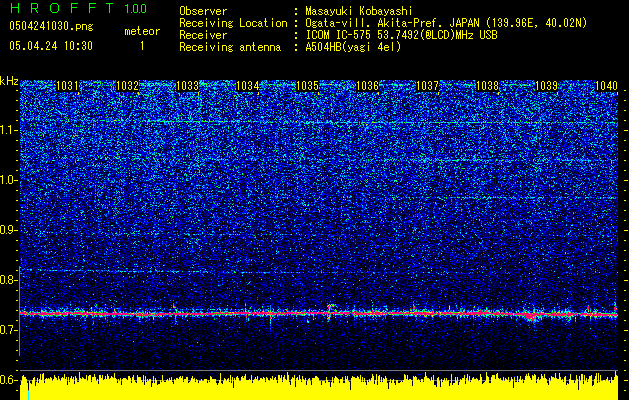Click the 1039 time marker
This screenshot has height=400, width=629.
pos(547,86)
